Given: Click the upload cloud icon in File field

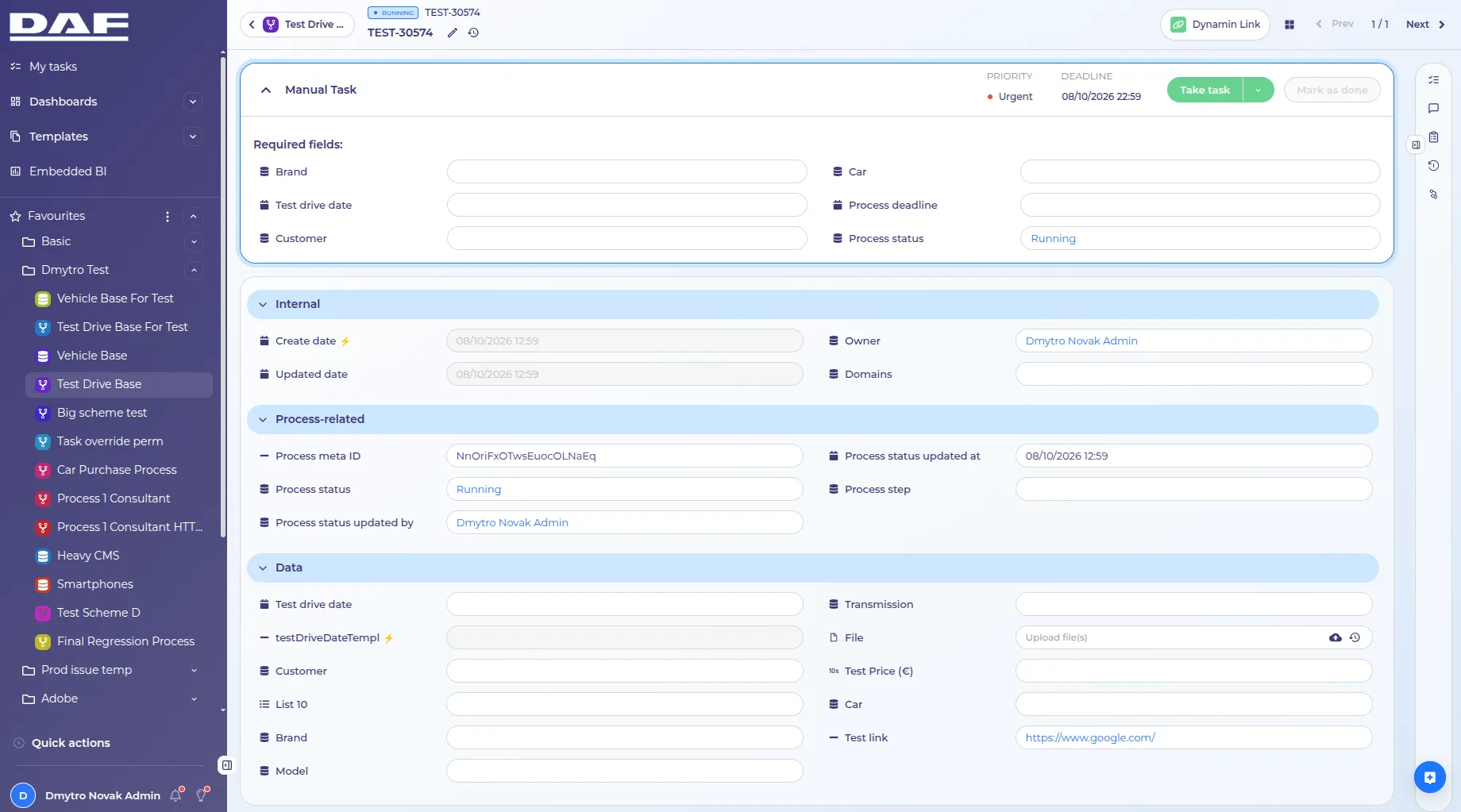Looking at the screenshot, I should pyautogui.click(x=1336, y=637).
